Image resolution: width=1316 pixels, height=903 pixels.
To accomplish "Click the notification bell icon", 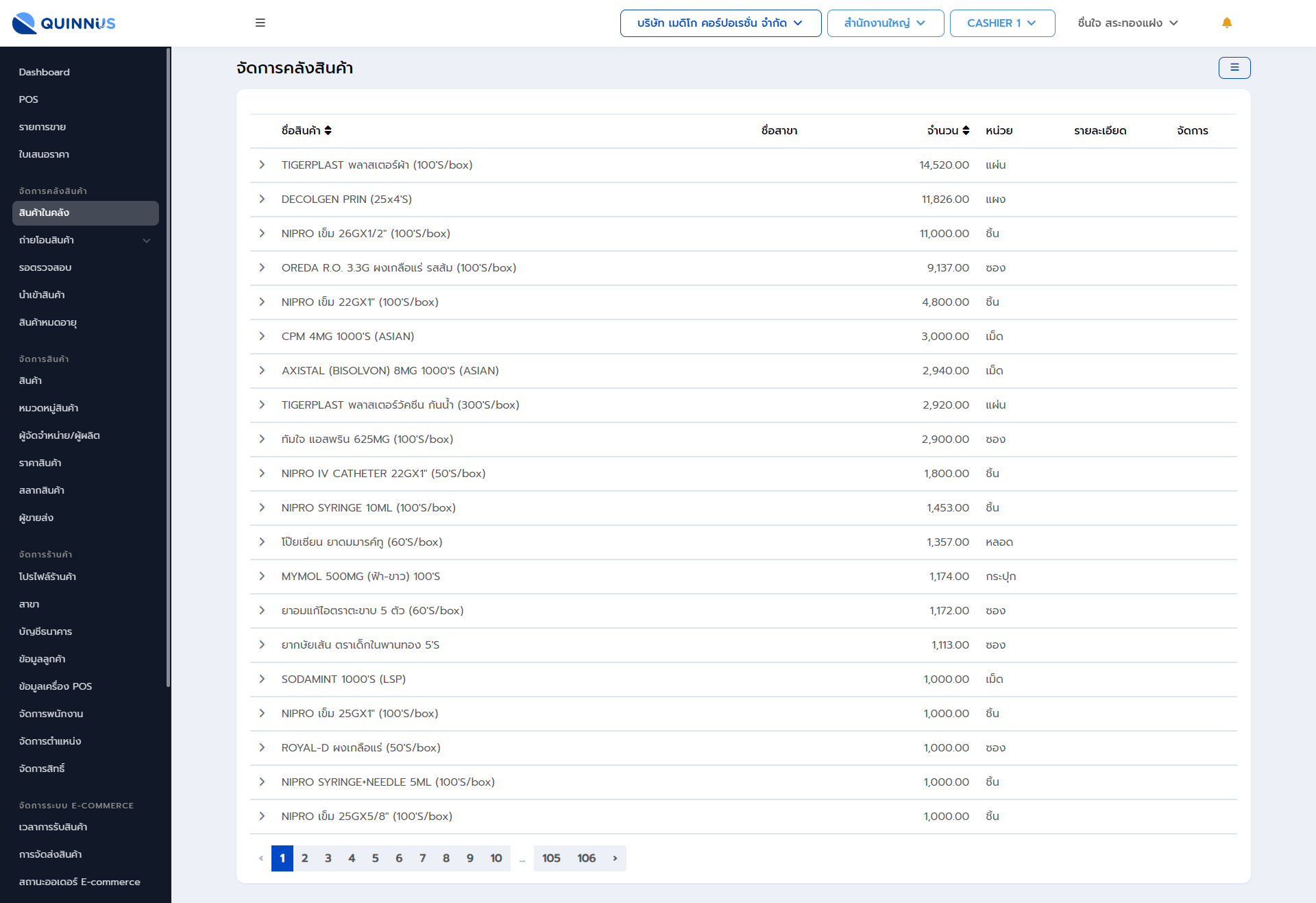I will click(1227, 23).
